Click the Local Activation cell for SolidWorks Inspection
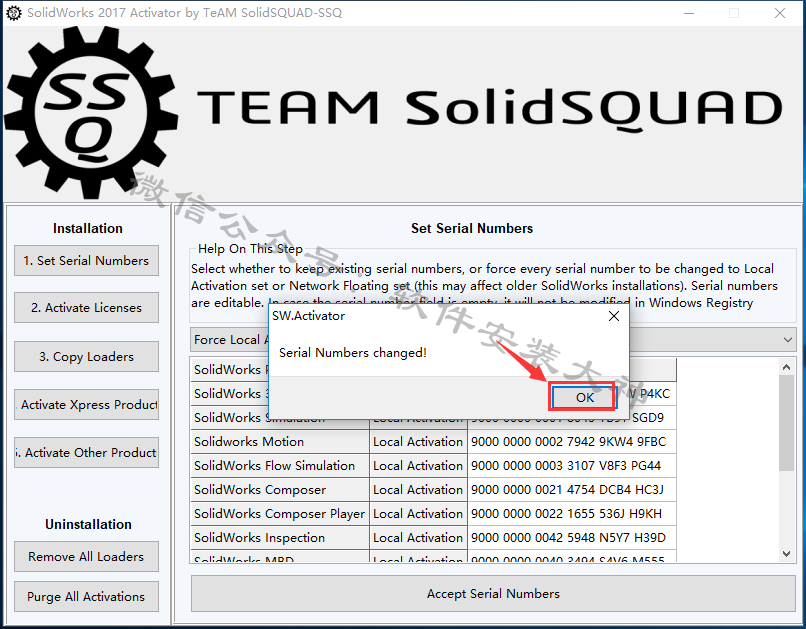The image size is (806, 629). (x=418, y=538)
